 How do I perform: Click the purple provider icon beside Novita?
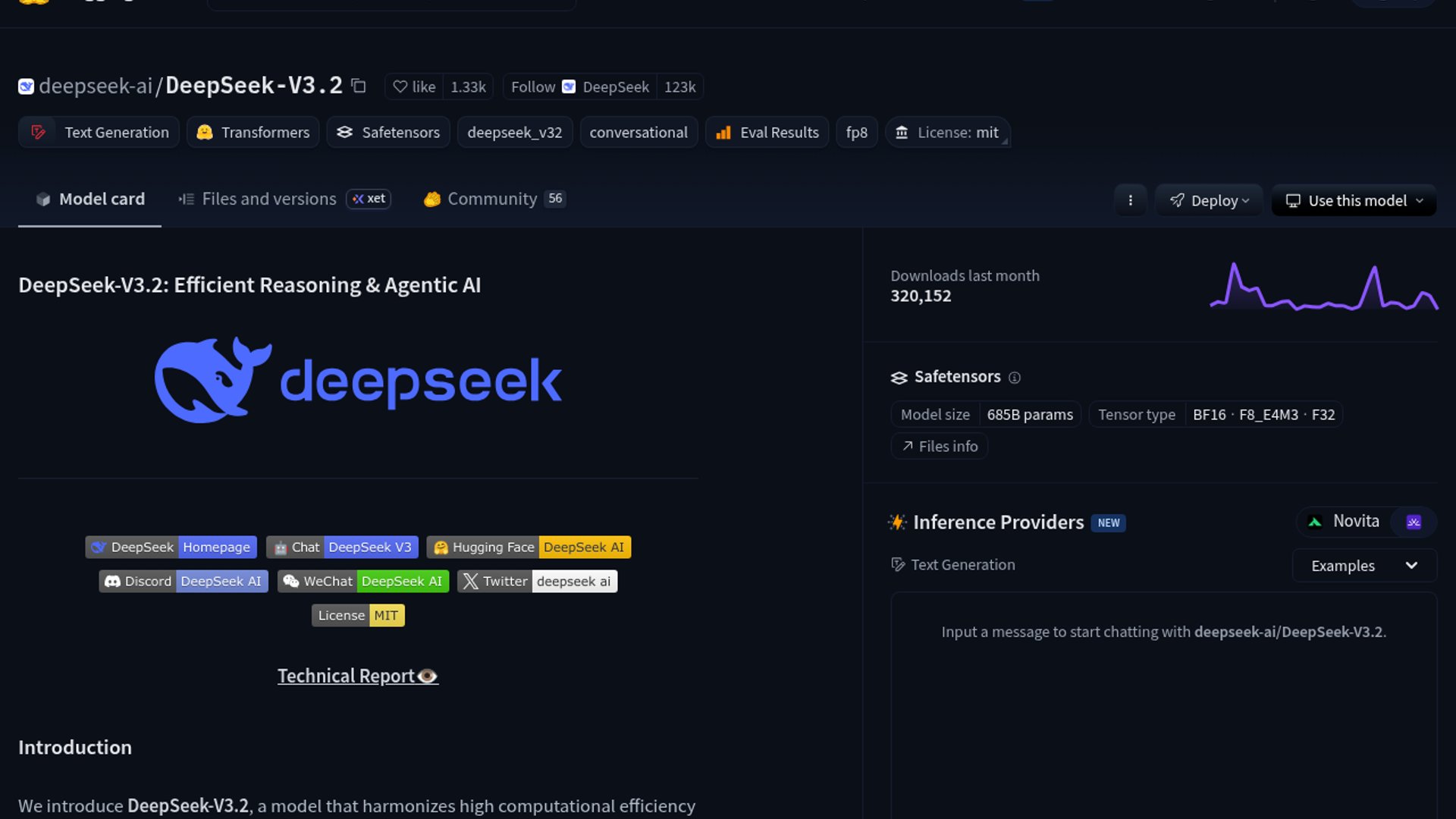tap(1414, 522)
